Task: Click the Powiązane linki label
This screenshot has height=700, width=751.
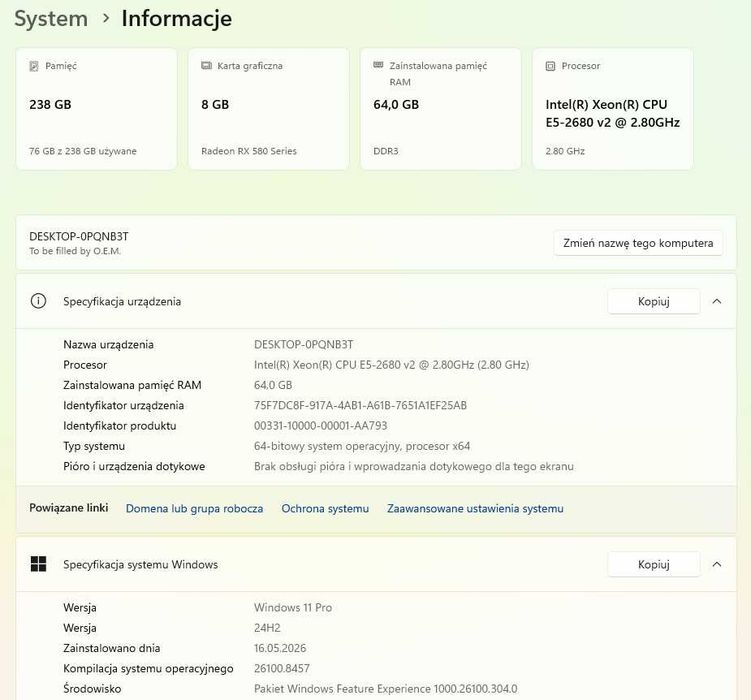Action: click(x=68, y=508)
